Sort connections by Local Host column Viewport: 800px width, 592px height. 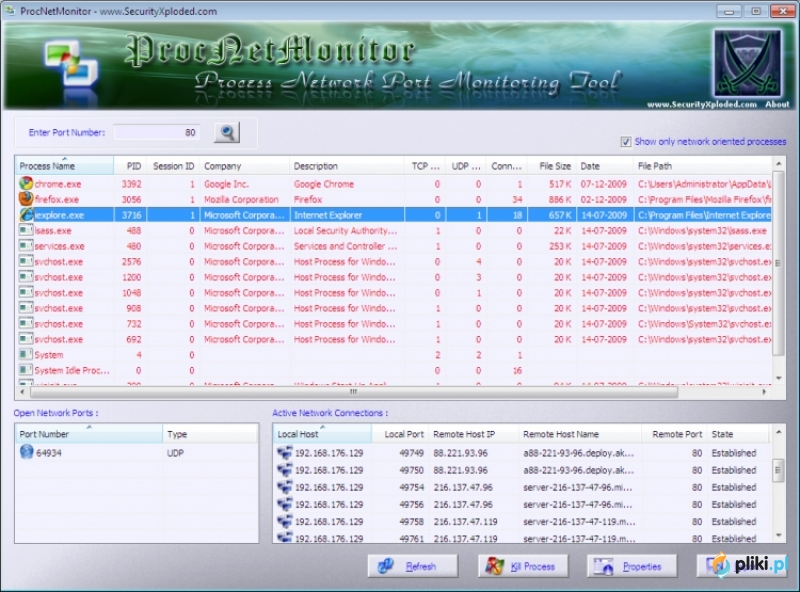(x=322, y=434)
